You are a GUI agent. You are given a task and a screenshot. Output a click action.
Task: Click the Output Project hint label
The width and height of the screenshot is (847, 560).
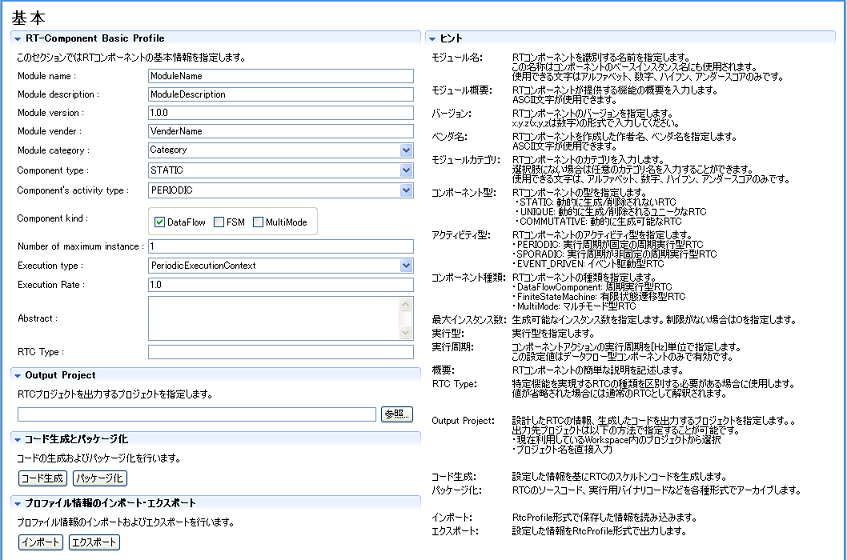pos(463,421)
